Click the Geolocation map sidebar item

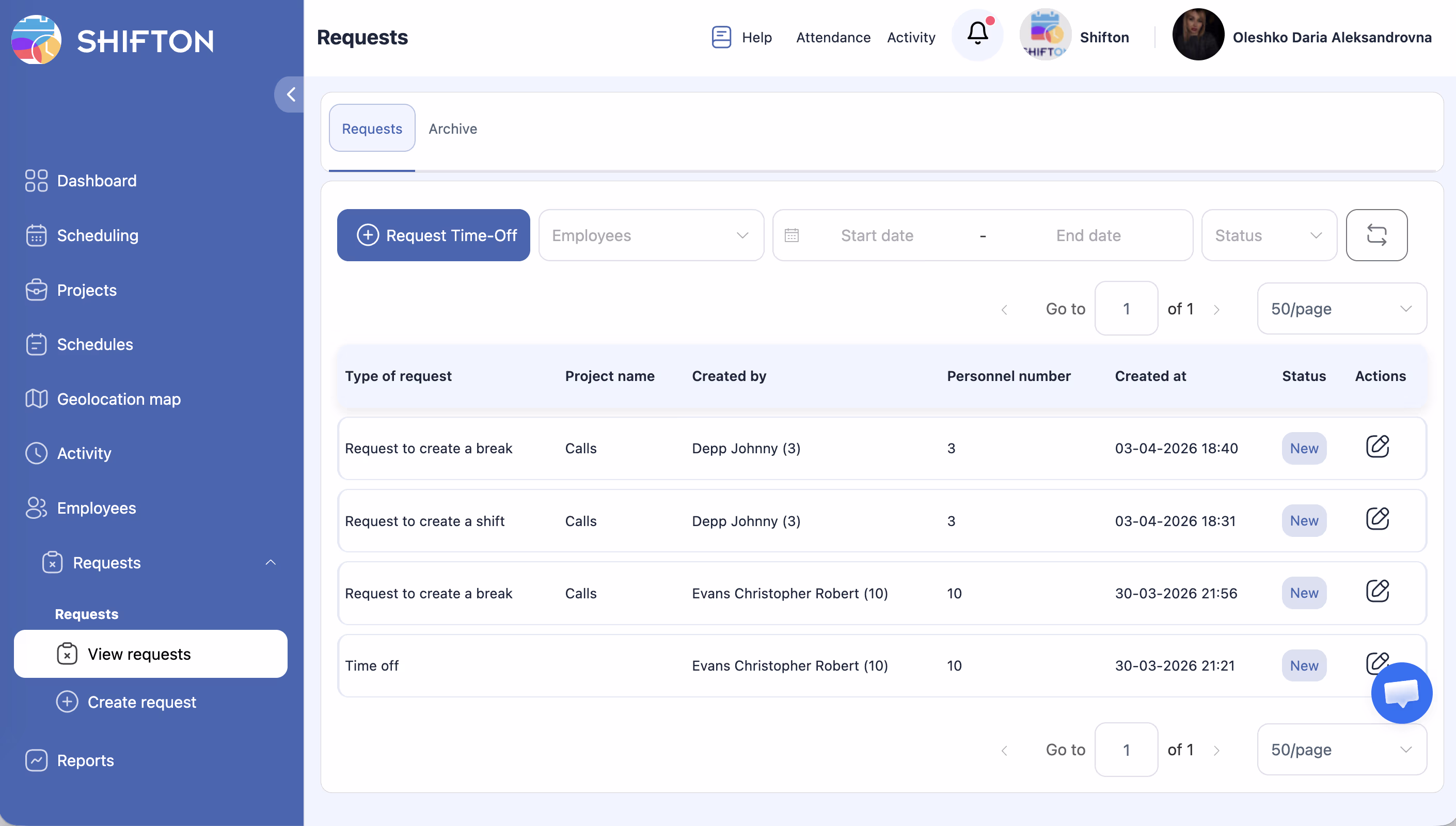point(119,399)
